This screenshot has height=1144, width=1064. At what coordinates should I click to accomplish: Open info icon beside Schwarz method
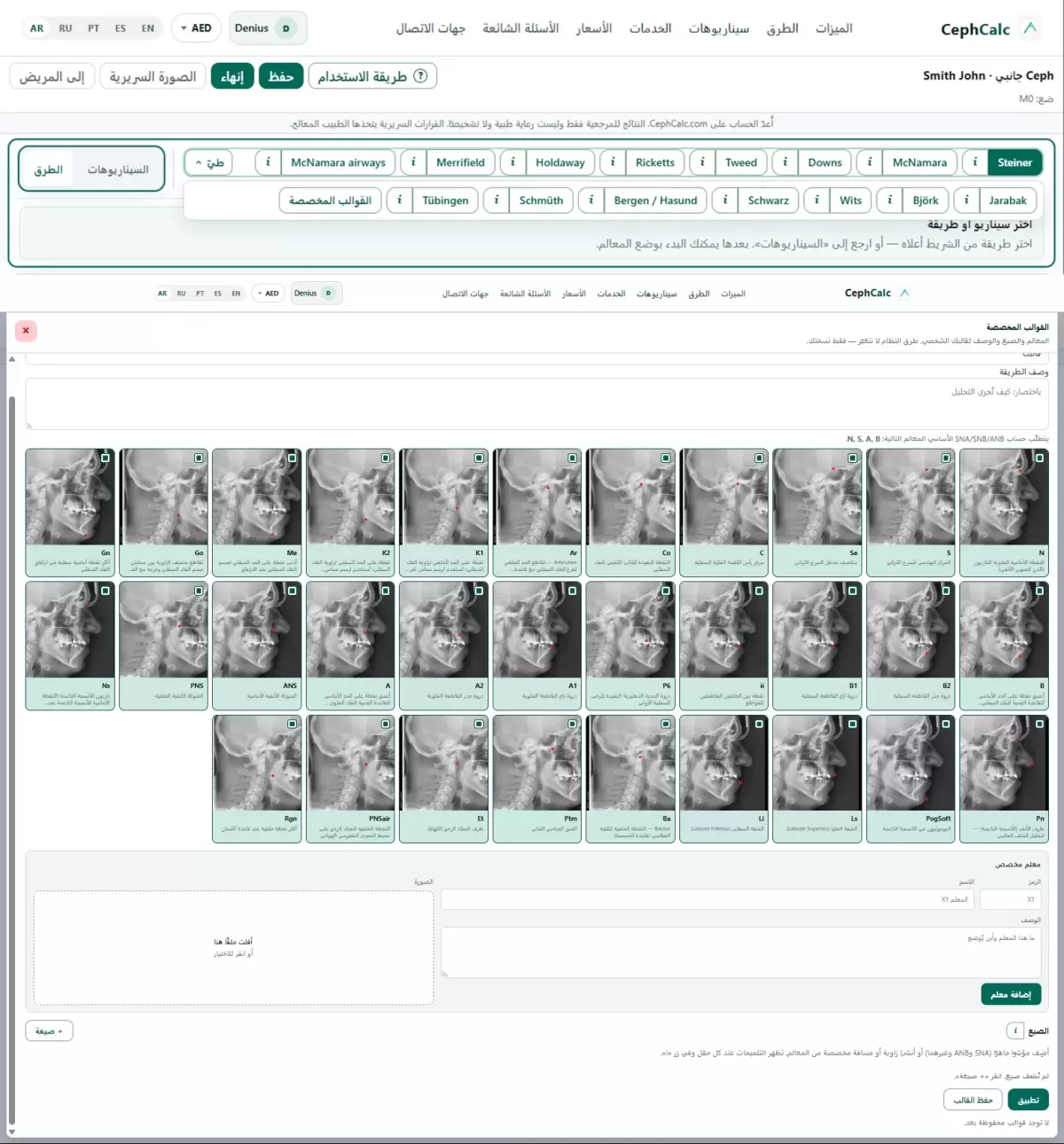click(725, 200)
